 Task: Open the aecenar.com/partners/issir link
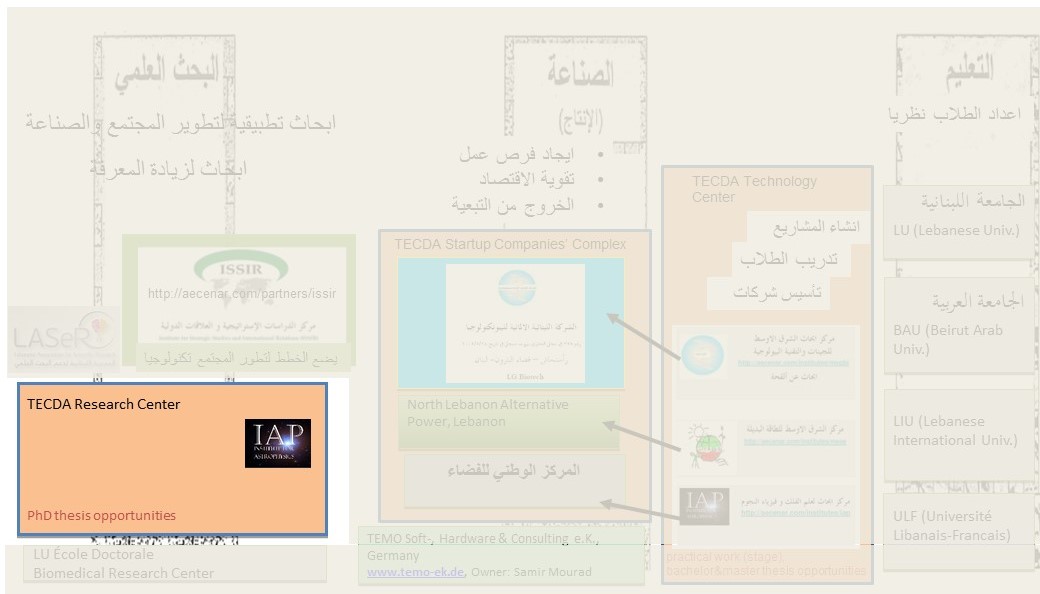click(241, 294)
